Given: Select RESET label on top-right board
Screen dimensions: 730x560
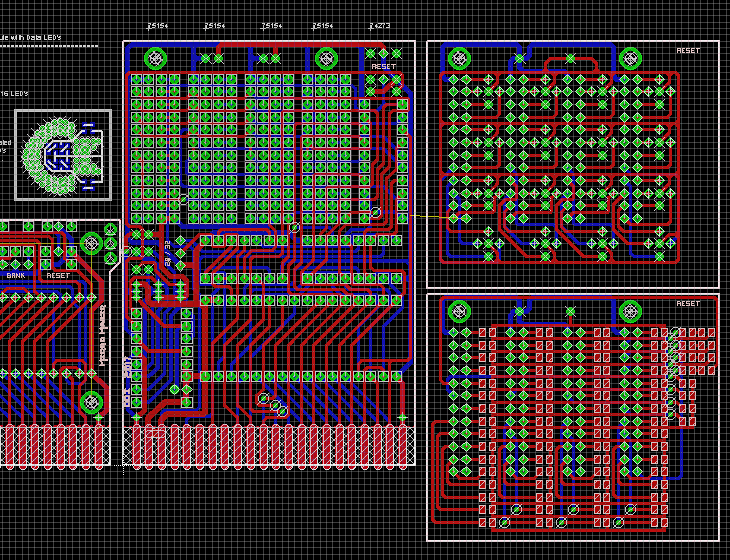Looking at the screenshot, I should (x=688, y=50).
